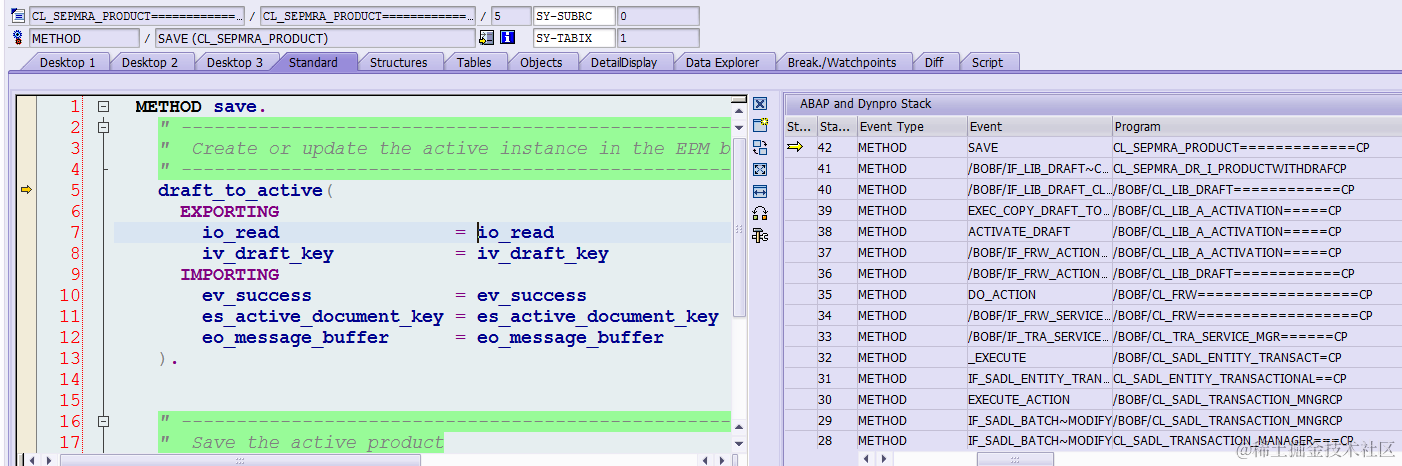Switch to the Diff tab
This screenshot has height=466, width=1402.
pyautogui.click(x=934, y=62)
